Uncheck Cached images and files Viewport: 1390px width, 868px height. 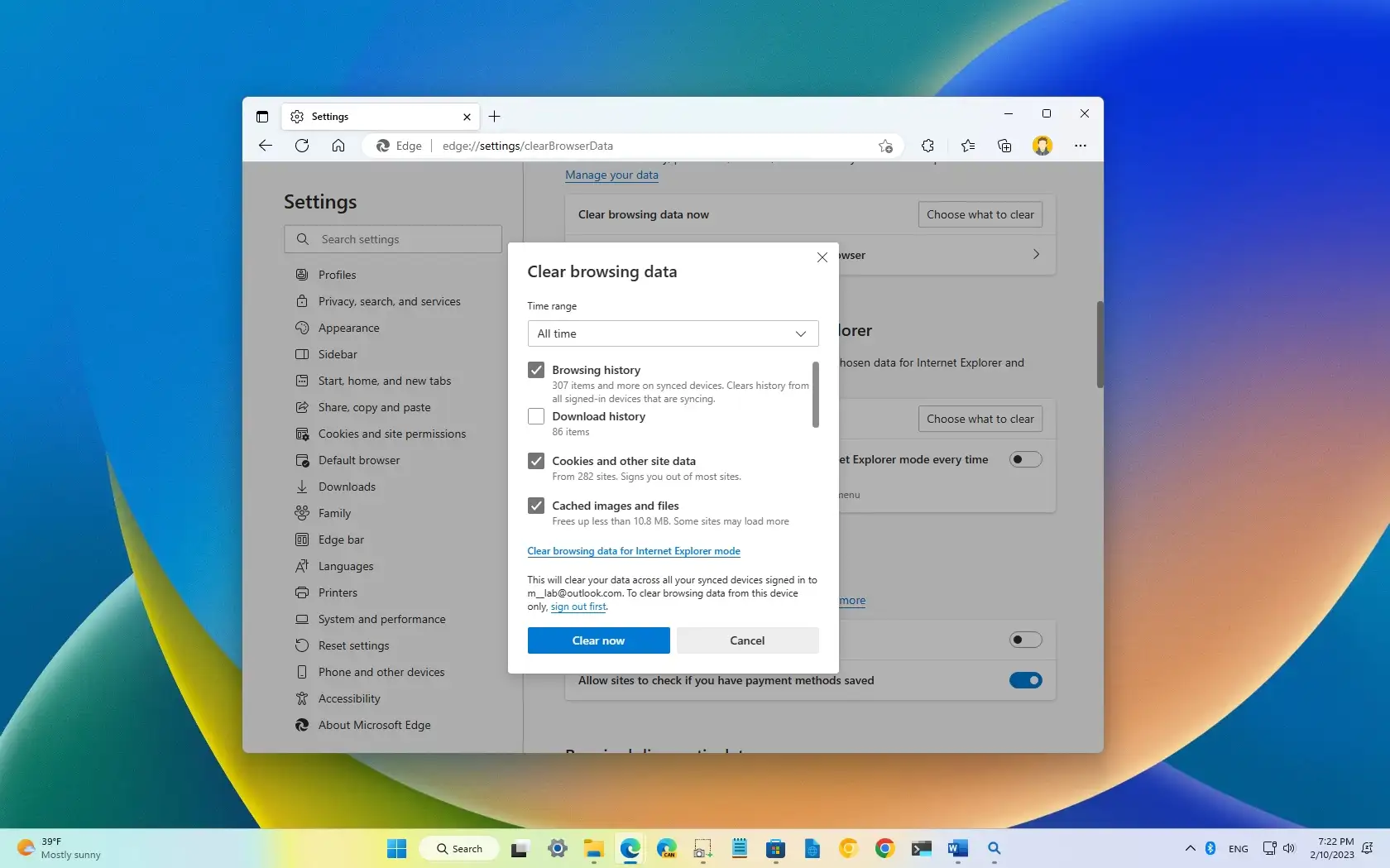pyautogui.click(x=536, y=506)
